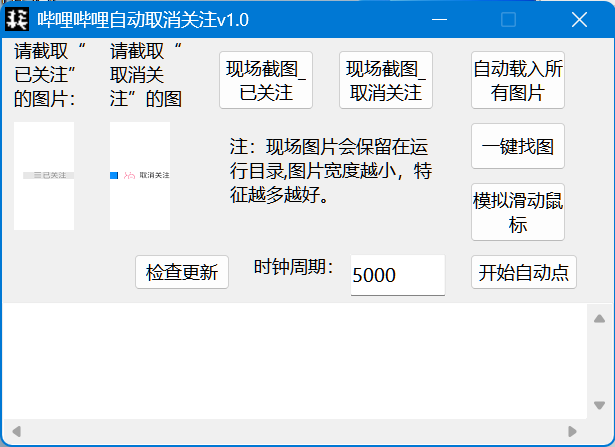
Task: Click the note text starting 注：现场图片
Action: click(331, 171)
